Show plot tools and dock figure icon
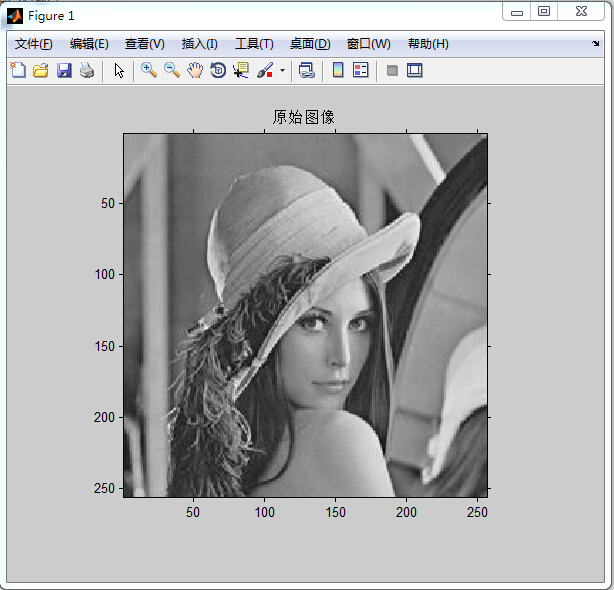The image size is (614, 590). (415, 70)
